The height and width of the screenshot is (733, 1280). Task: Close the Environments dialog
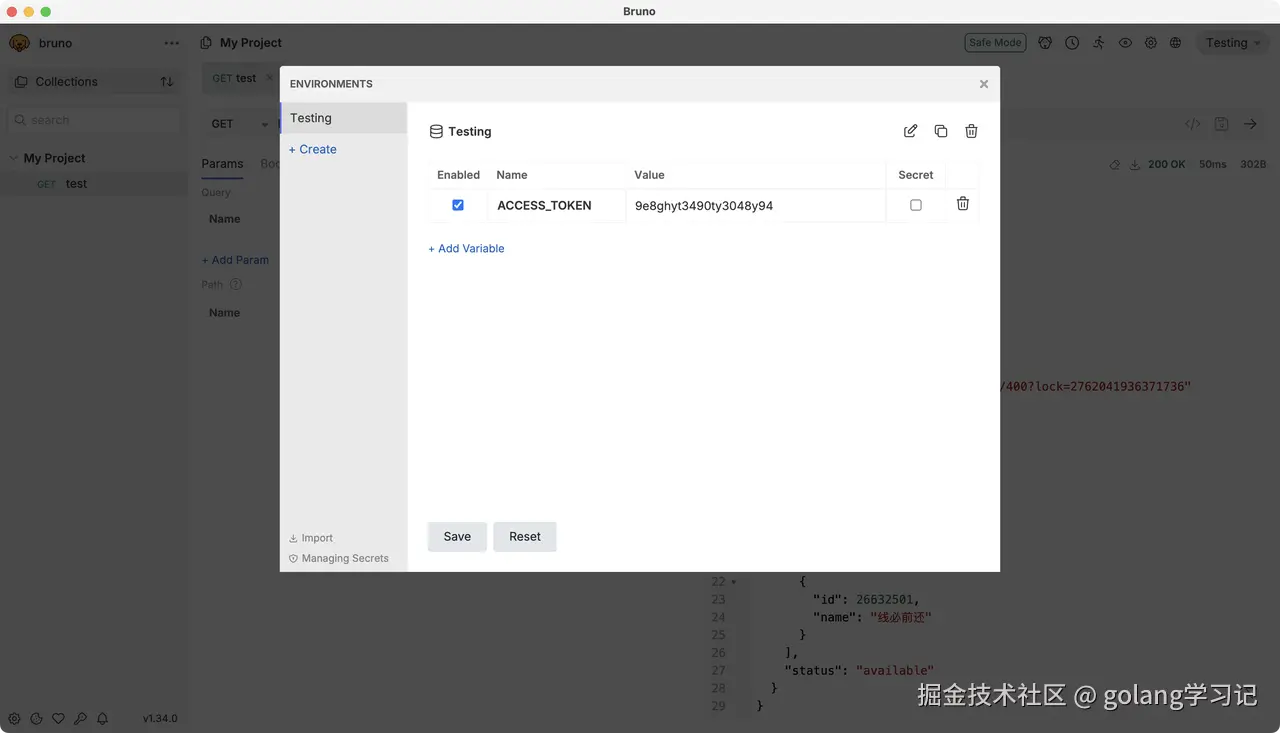coord(984,84)
